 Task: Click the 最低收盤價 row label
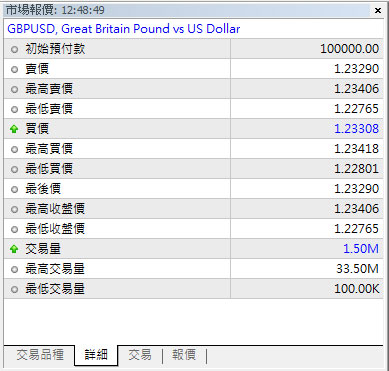click(55, 229)
